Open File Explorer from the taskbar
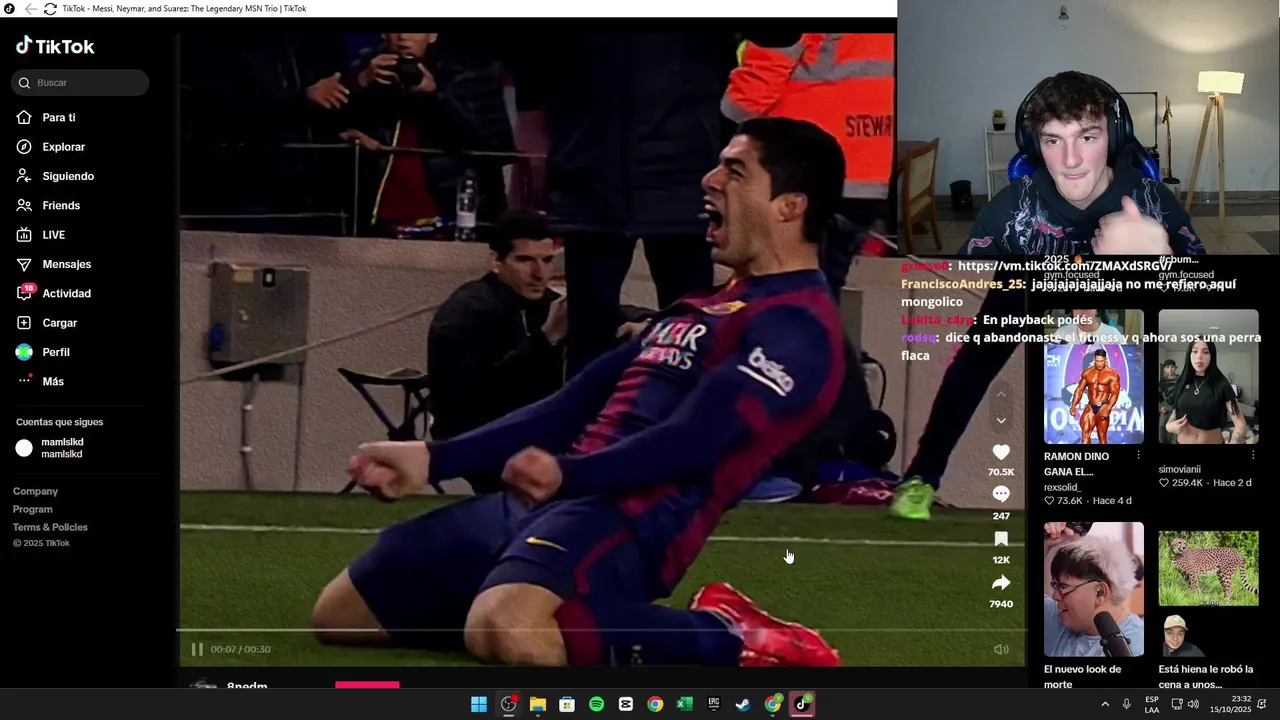 click(x=538, y=704)
